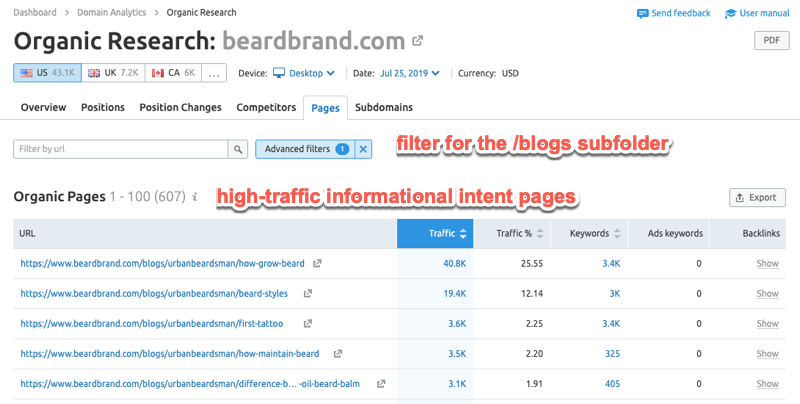Screen dimensions: 800x404
Task: Open external link icon for how-maintain-beard URL
Action: (x=338, y=354)
